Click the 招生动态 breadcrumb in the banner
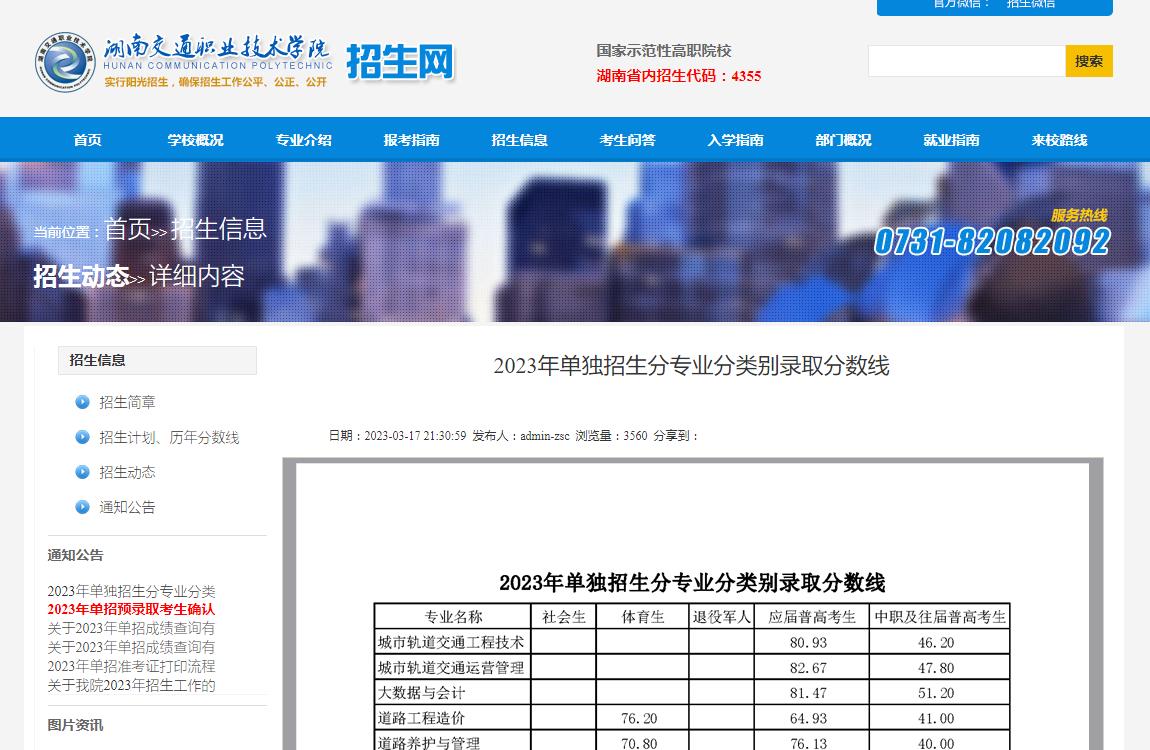 pos(81,276)
